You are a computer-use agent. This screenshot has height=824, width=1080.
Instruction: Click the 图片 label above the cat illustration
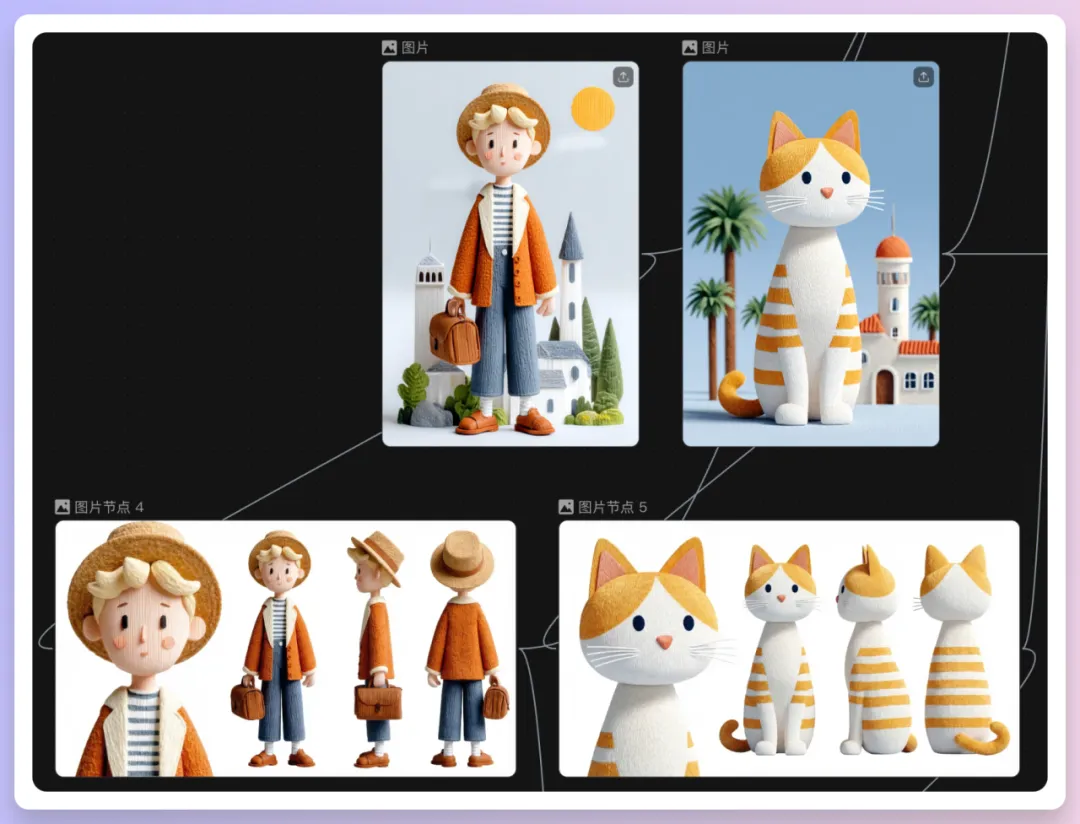click(715, 47)
